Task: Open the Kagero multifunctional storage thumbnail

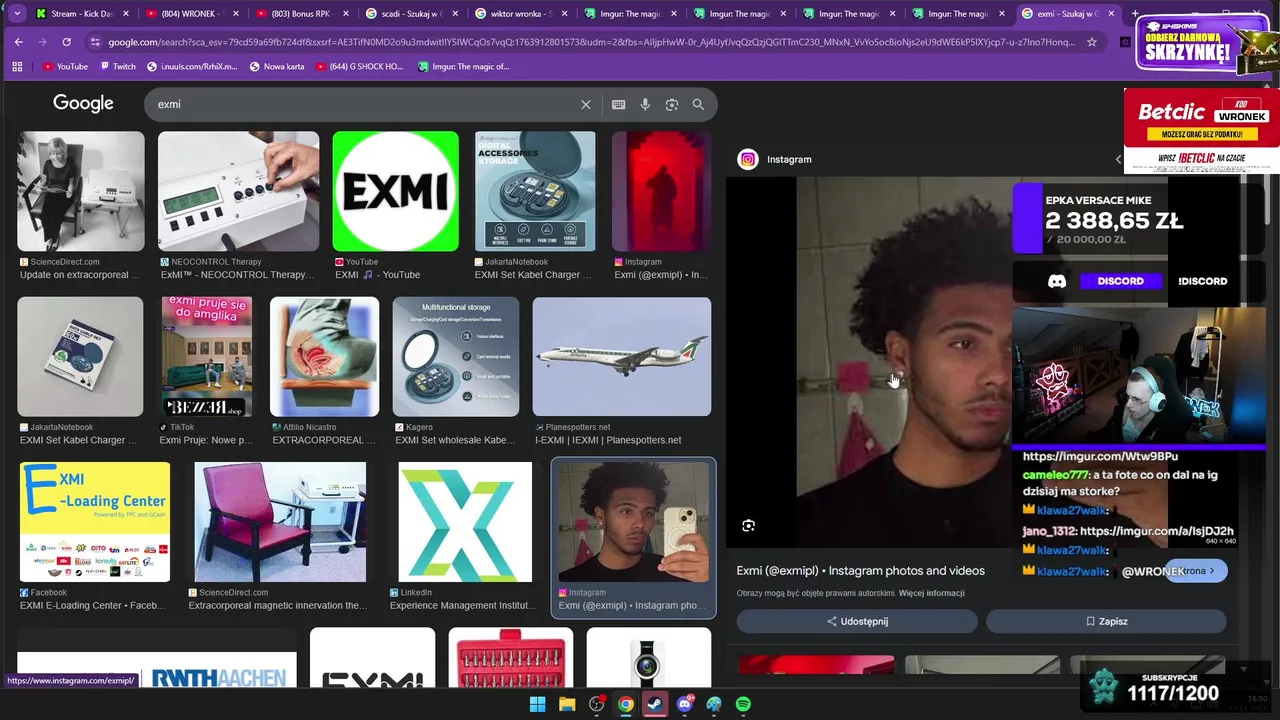Action: (x=456, y=356)
